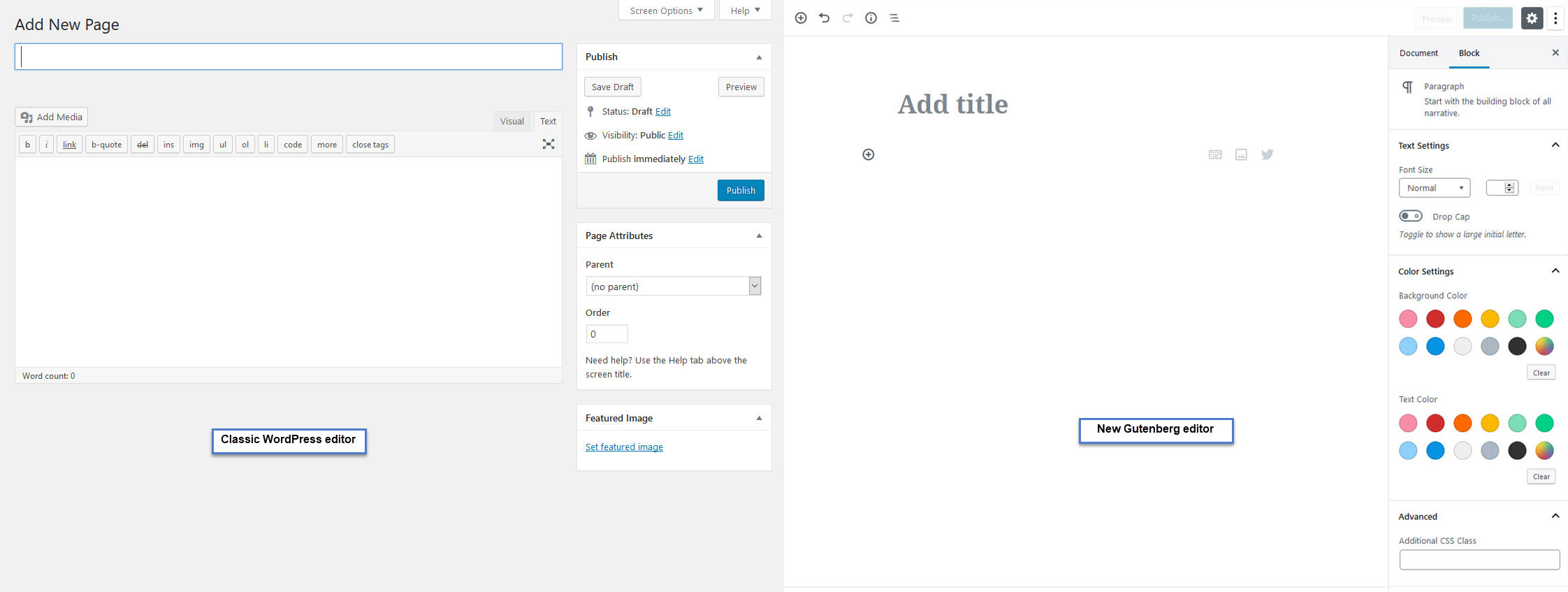
Task: Click Add Media button in classic editor
Action: coord(52,117)
